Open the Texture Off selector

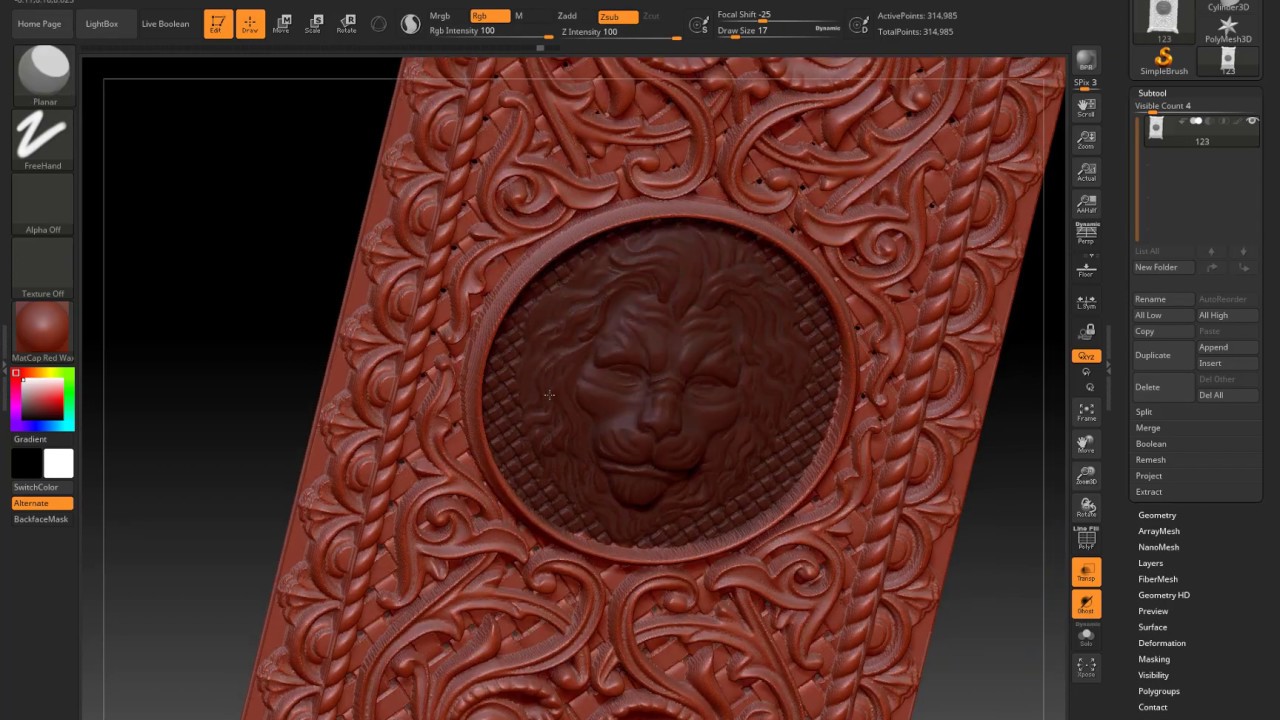43,268
